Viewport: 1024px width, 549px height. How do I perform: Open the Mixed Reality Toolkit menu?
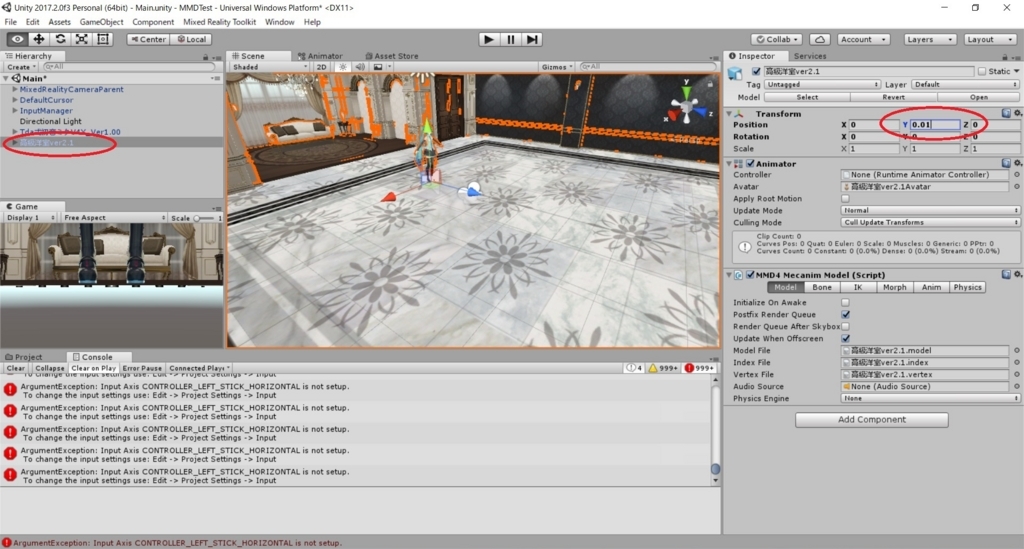(219, 22)
